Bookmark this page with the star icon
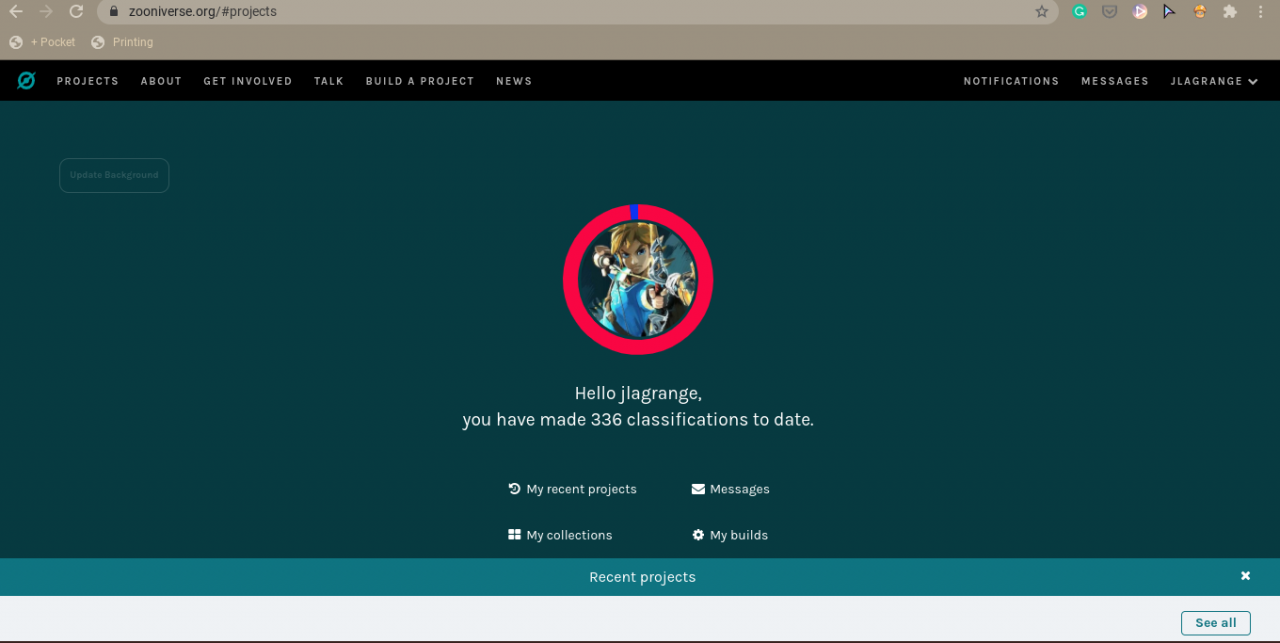Screen dimensions: 1280x643 (1041, 12)
